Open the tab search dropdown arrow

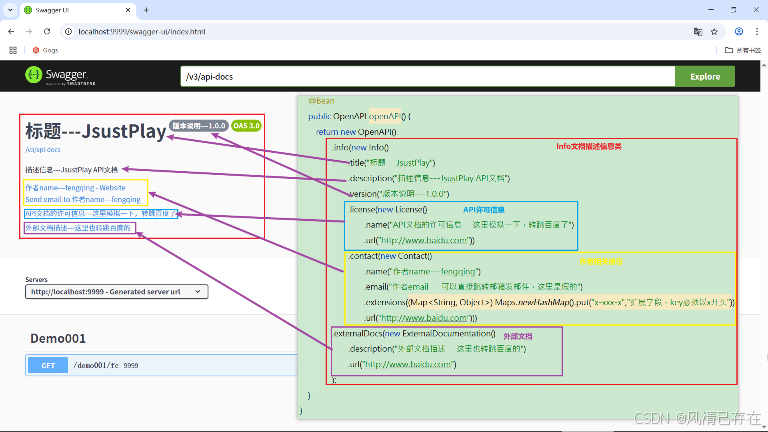10,10
